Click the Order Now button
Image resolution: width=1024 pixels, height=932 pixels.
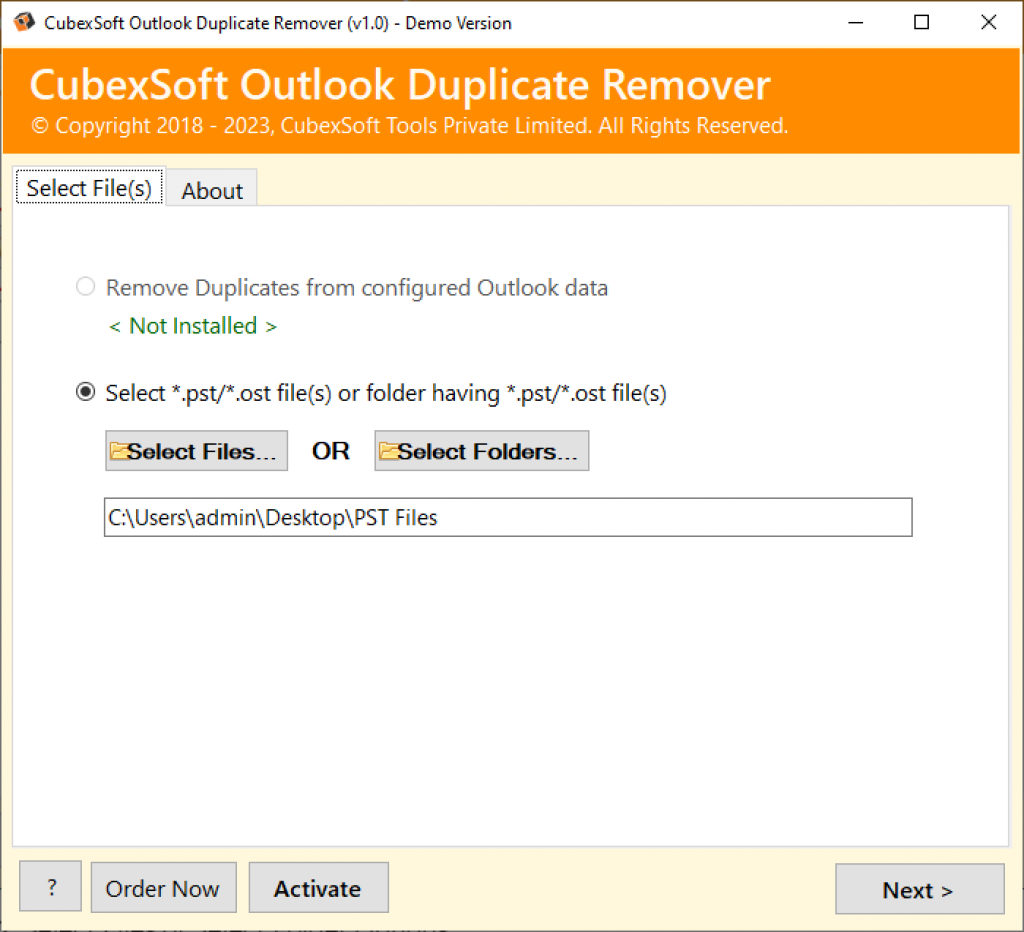point(163,887)
